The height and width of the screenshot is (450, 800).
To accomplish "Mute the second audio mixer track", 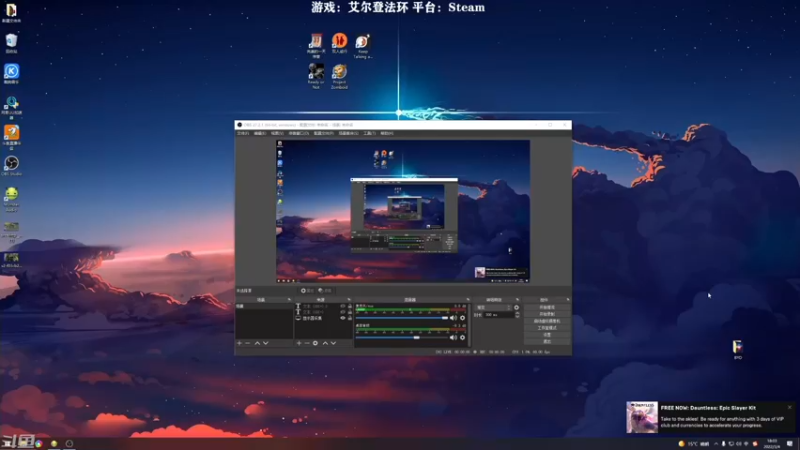I will tap(453, 337).
